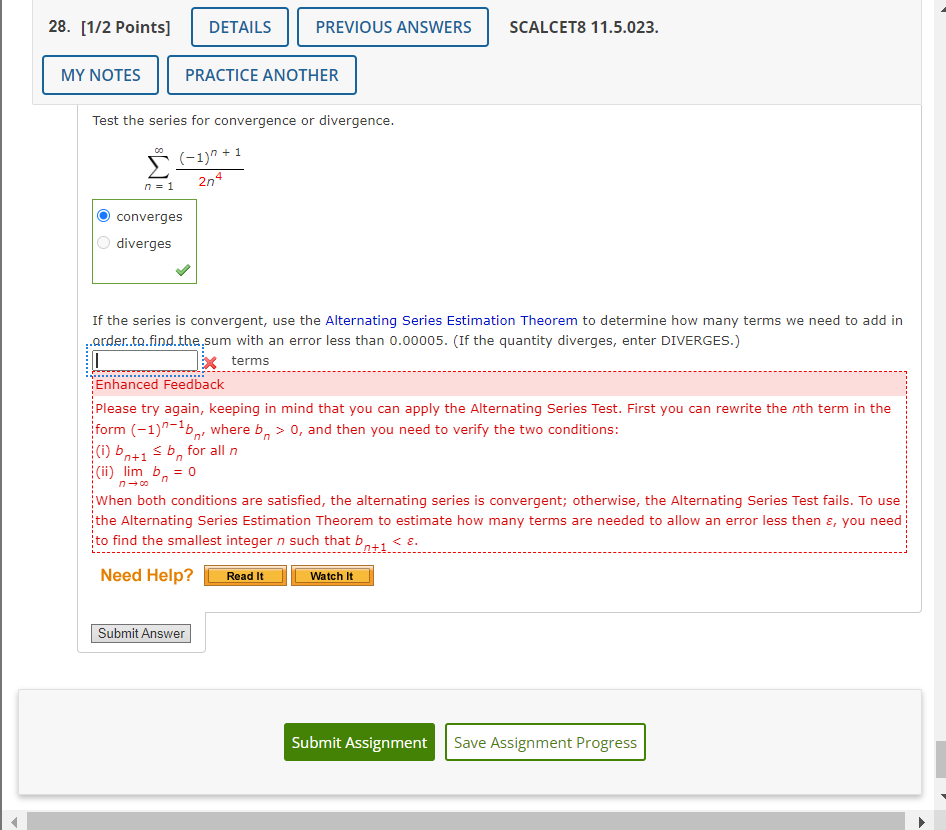The width and height of the screenshot is (946, 830).
Task: Click the terms answer input field
Action: [x=144, y=360]
